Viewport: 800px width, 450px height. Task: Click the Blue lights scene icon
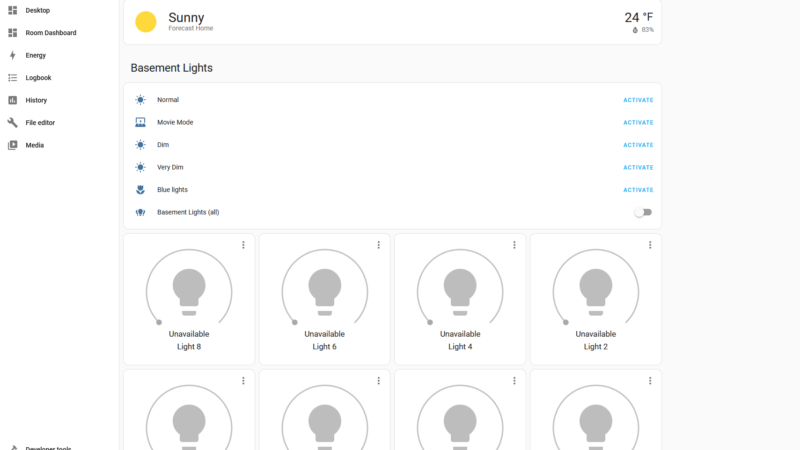click(141, 190)
